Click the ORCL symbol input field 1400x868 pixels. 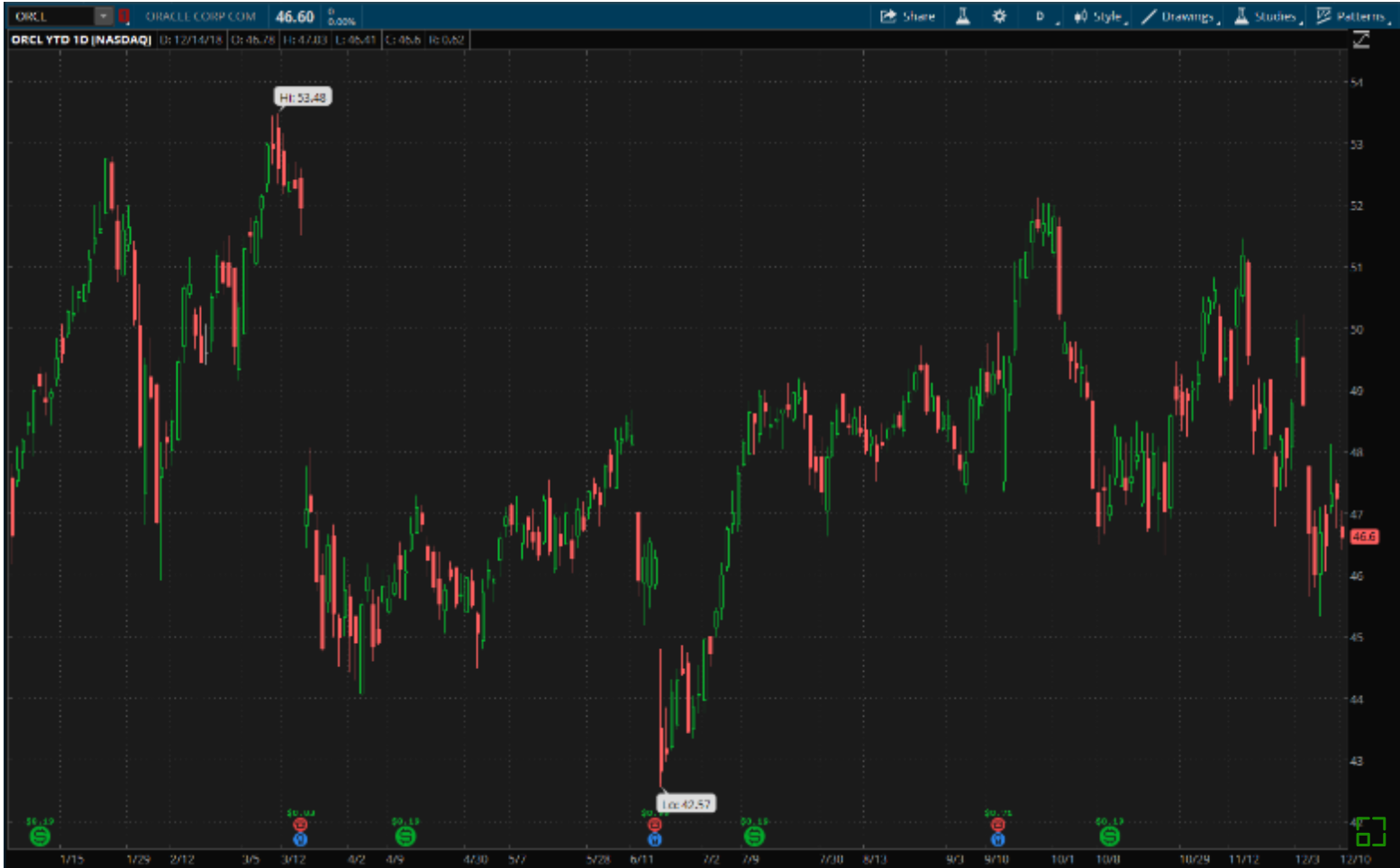tap(50, 16)
